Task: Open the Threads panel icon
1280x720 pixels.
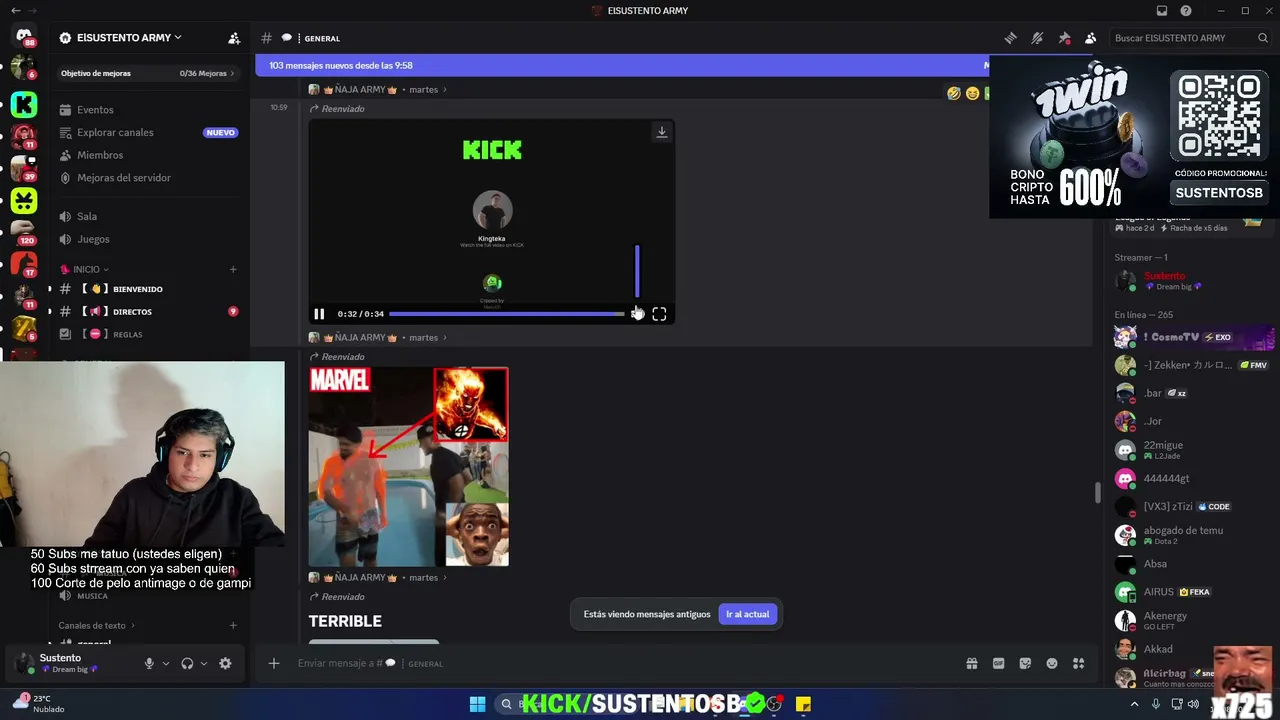Action: [1010, 38]
